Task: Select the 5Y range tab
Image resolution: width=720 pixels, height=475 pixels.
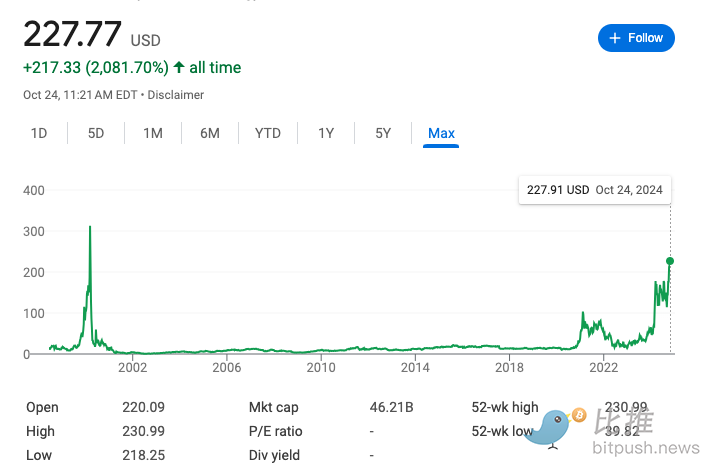Action: click(x=383, y=133)
